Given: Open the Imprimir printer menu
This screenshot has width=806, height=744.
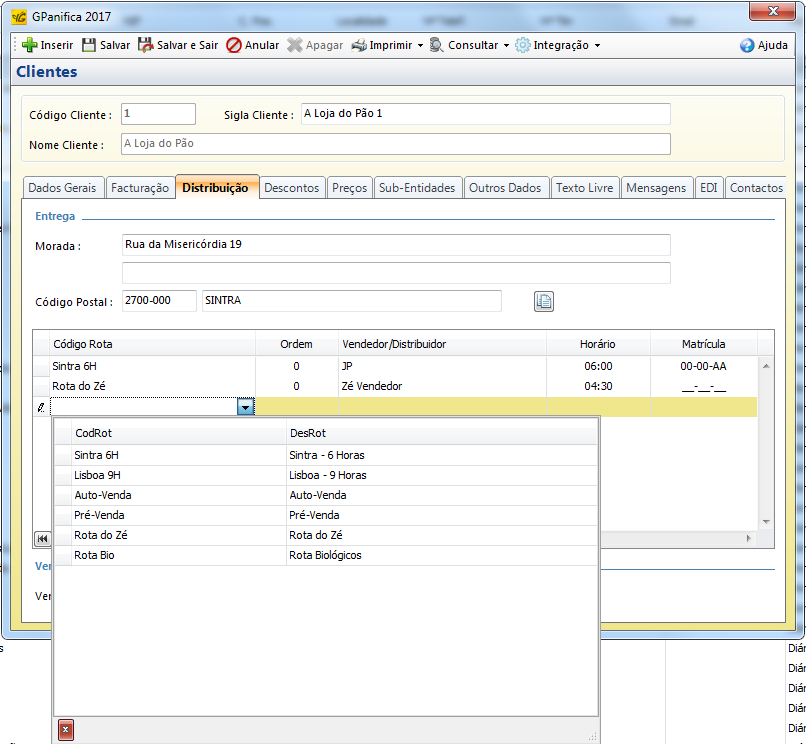Looking at the screenshot, I should tap(386, 45).
